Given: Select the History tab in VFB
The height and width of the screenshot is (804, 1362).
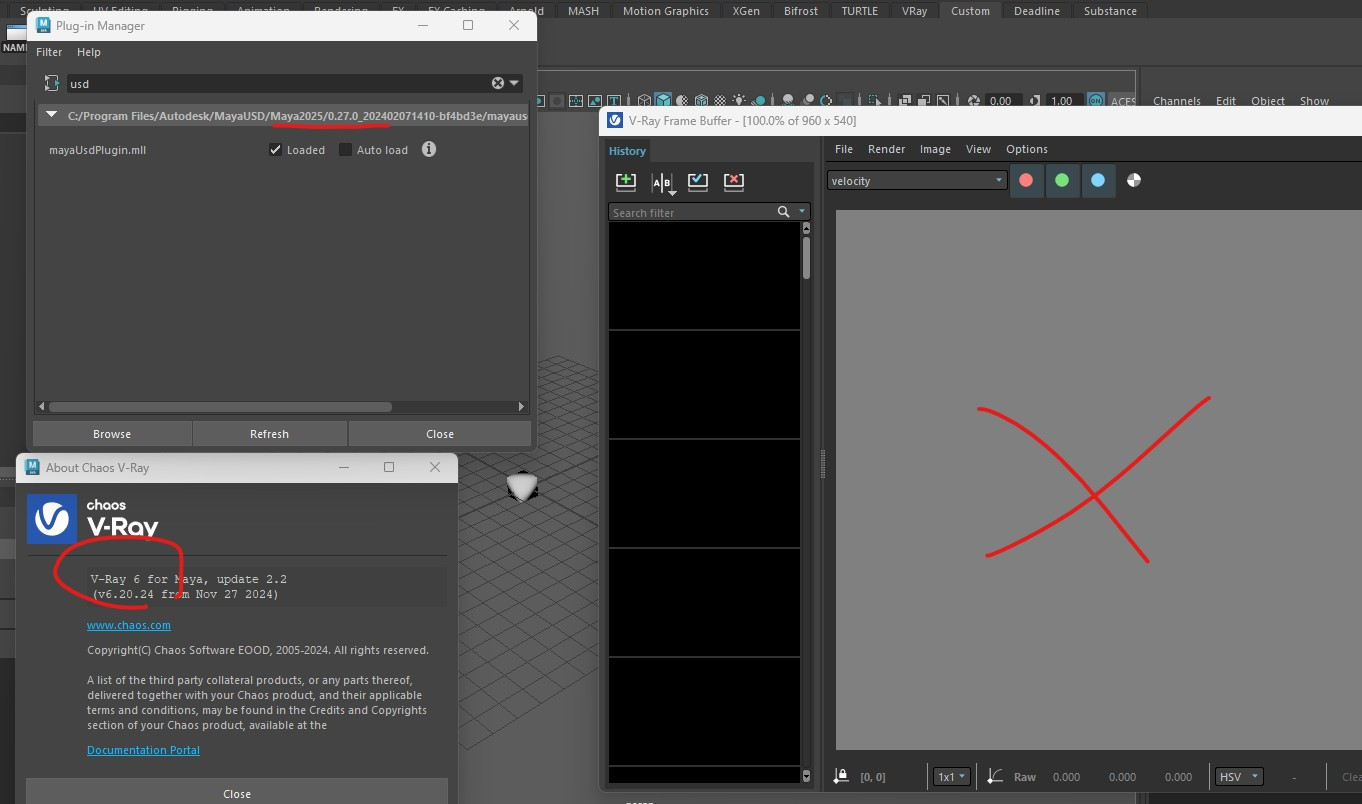Looking at the screenshot, I should (x=628, y=151).
